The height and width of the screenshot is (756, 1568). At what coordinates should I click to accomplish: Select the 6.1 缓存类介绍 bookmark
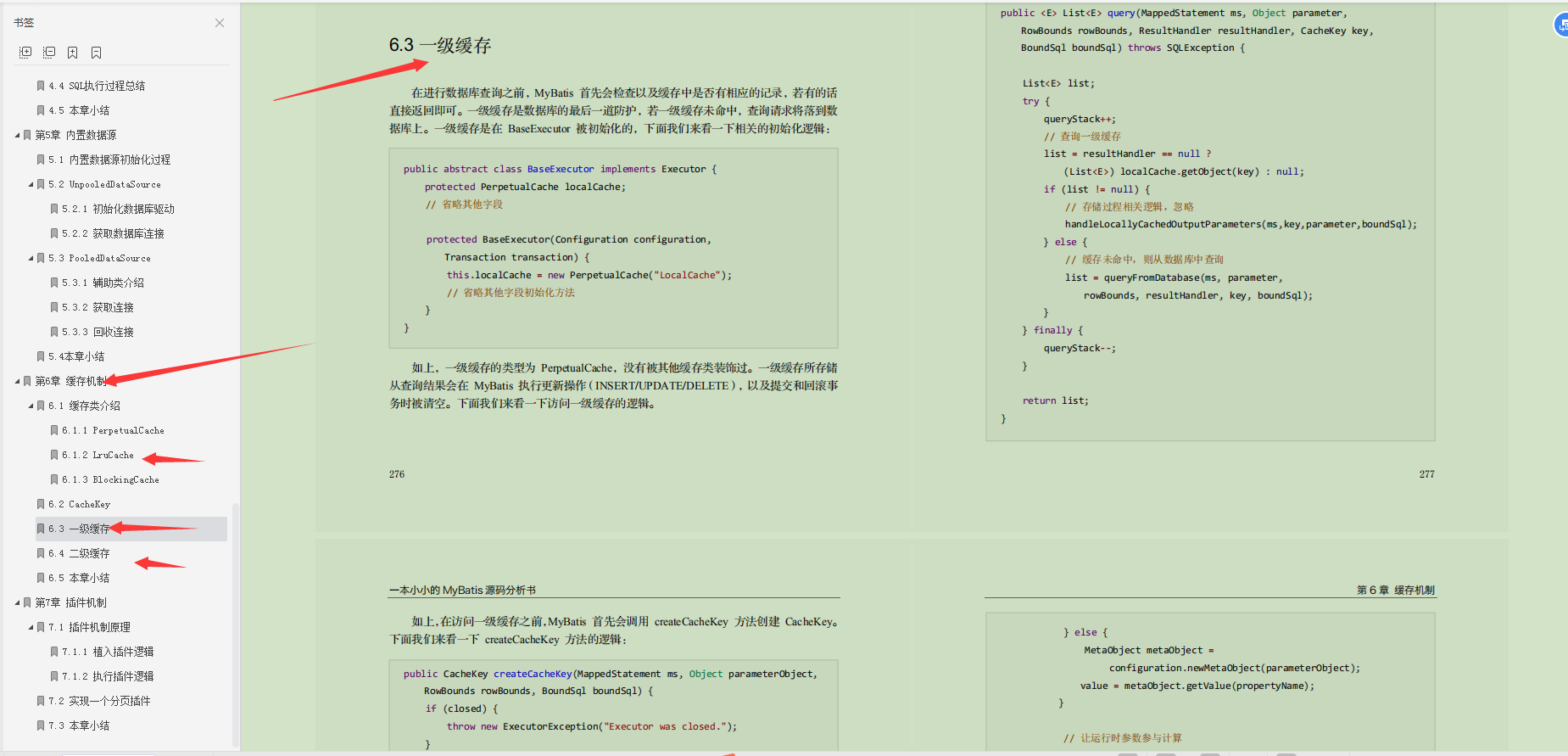84,406
